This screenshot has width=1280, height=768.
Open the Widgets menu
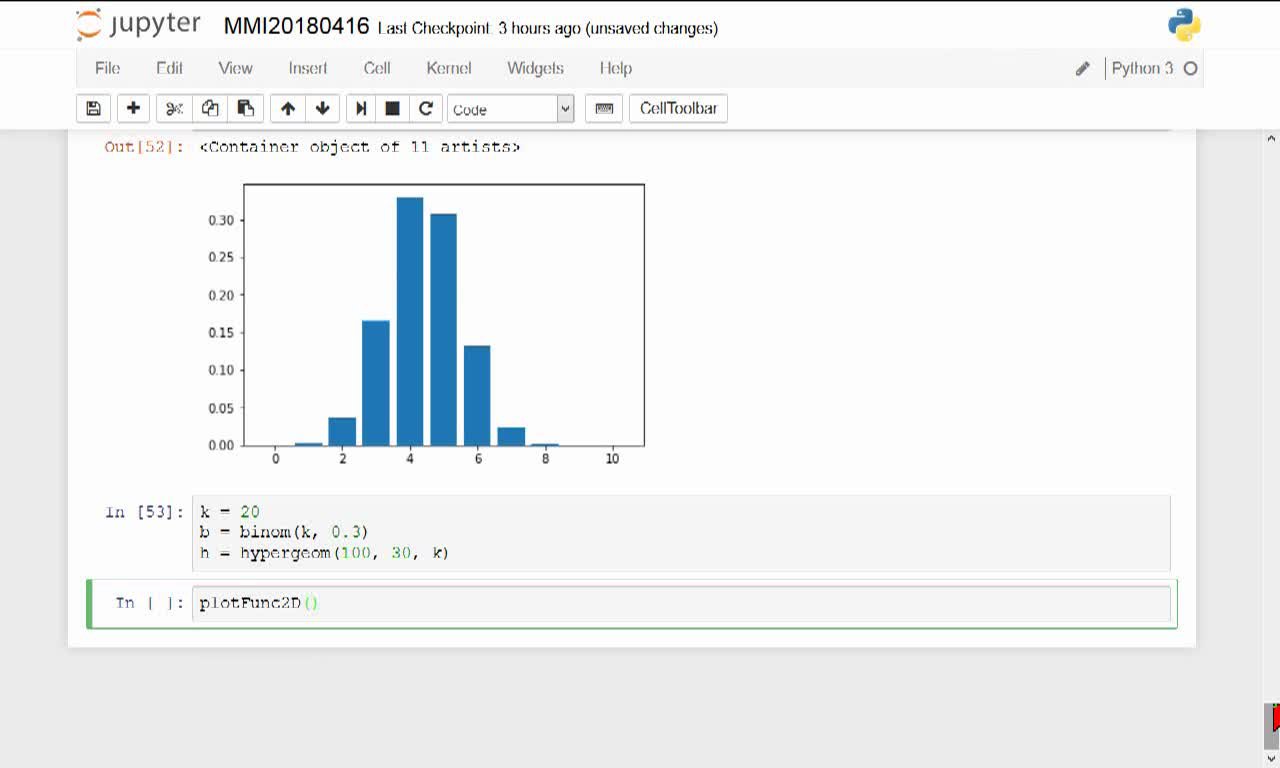[x=535, y=68]
